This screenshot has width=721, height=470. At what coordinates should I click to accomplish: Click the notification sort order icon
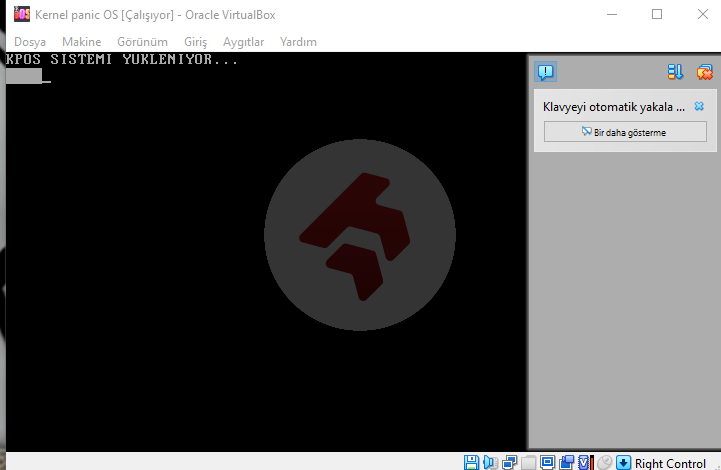pos(675,72)
